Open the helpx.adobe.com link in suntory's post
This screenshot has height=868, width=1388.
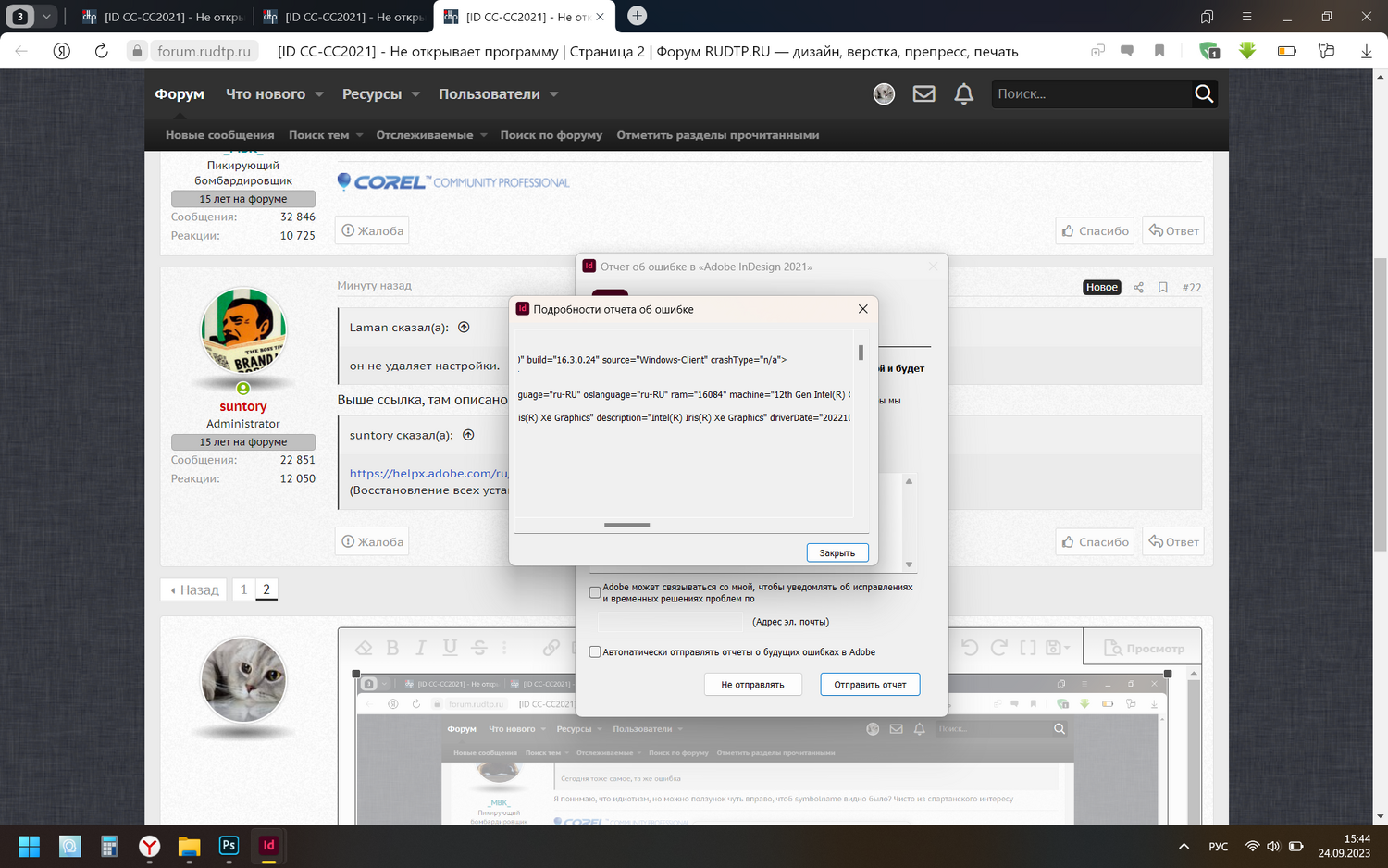[x=428, y=473]
